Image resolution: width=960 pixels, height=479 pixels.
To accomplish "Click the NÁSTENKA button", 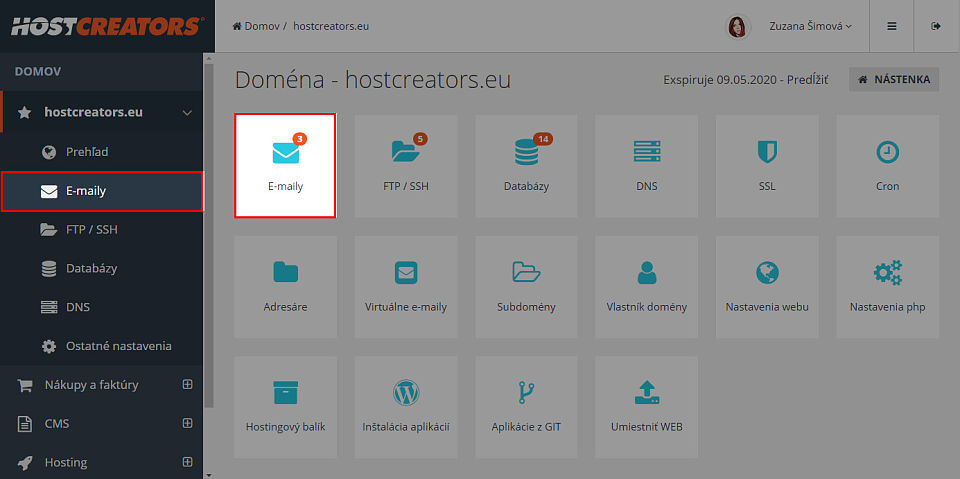I will (x=894, y=80).
